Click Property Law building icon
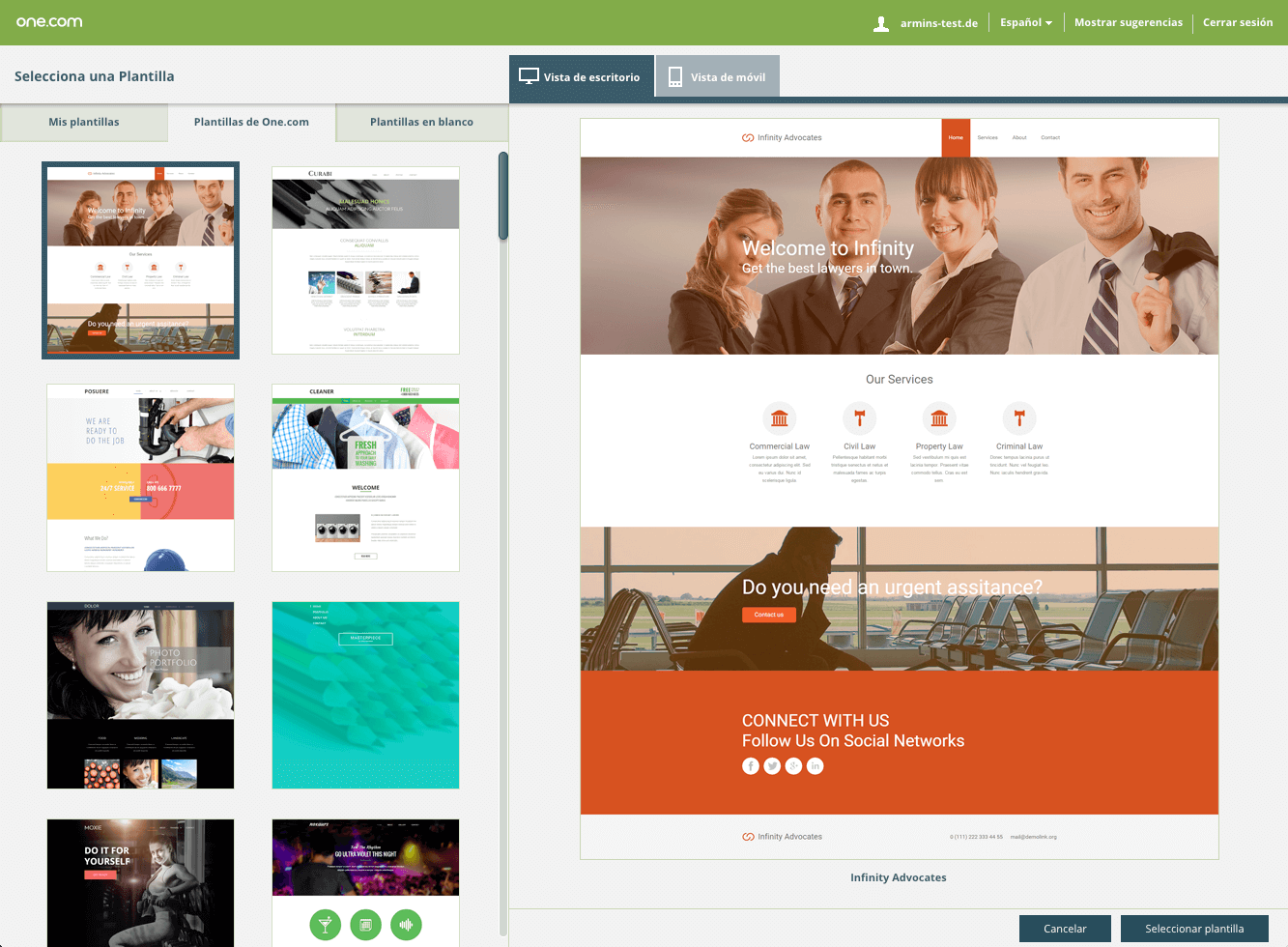 (x=939, y=418)
